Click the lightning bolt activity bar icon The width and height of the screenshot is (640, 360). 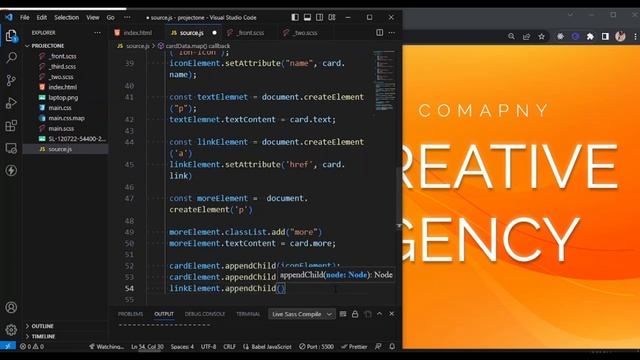(x=11, y=170)
